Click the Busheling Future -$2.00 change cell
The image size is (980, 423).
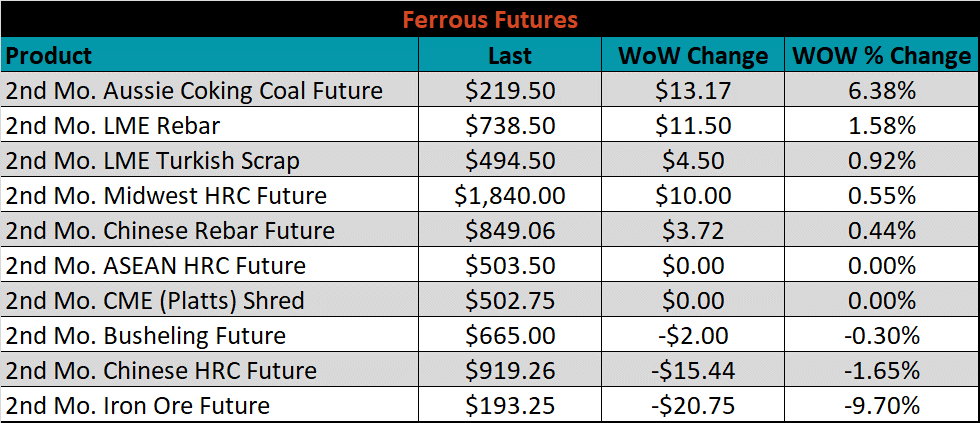click(693, 336)
